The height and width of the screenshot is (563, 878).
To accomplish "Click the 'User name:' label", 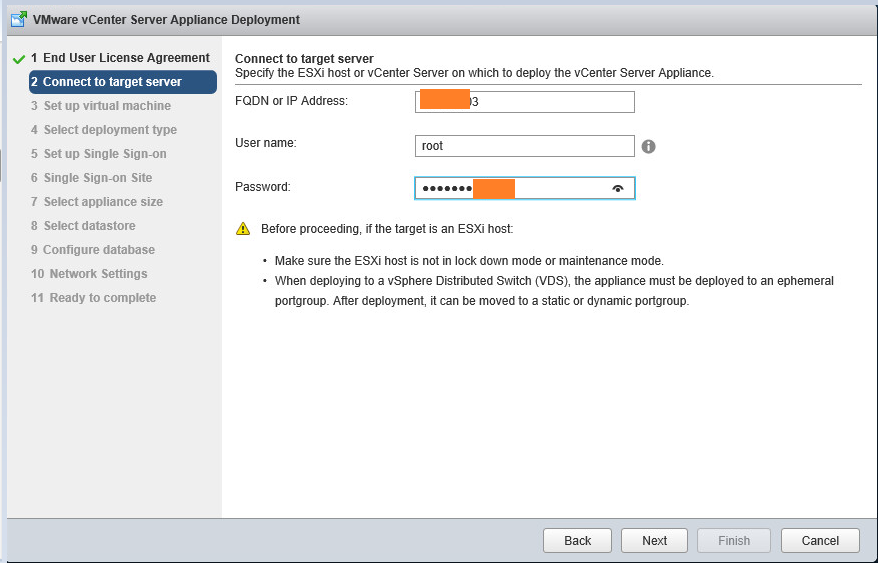I will point(265,143).
